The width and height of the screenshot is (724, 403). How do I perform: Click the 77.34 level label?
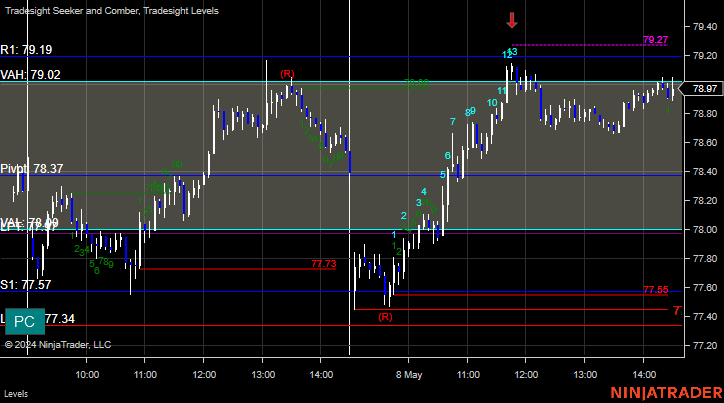[x=60, y=319]
